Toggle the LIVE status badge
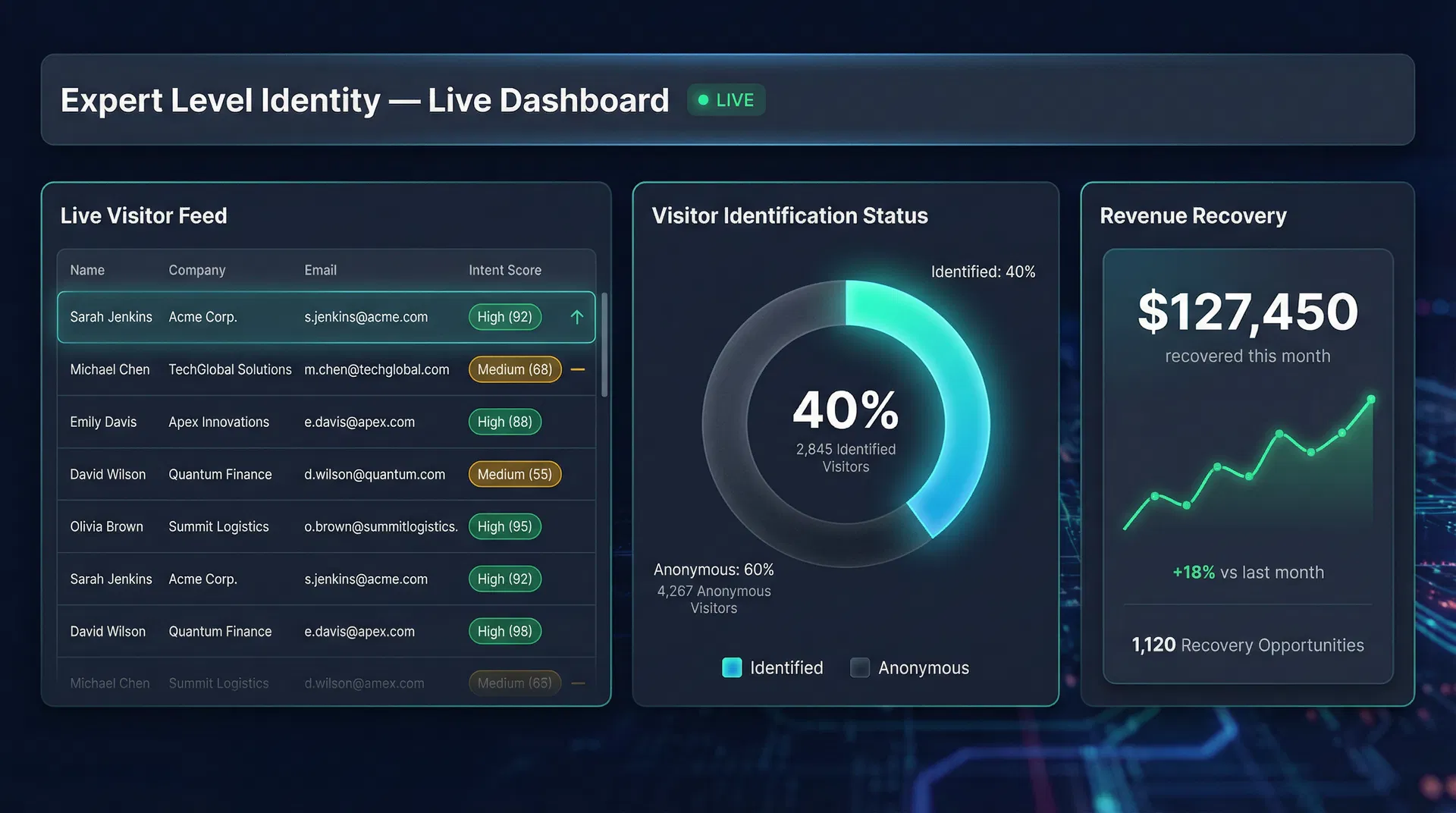The width and height of the screenshot is (1456, 813). [x=725, y=99]
